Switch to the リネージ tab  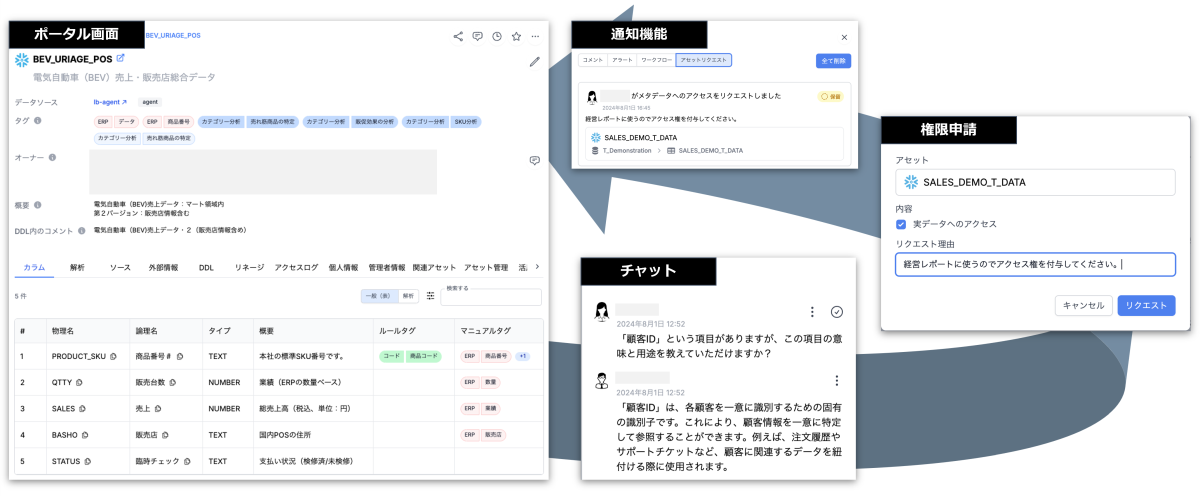click(x=249, y=268)
